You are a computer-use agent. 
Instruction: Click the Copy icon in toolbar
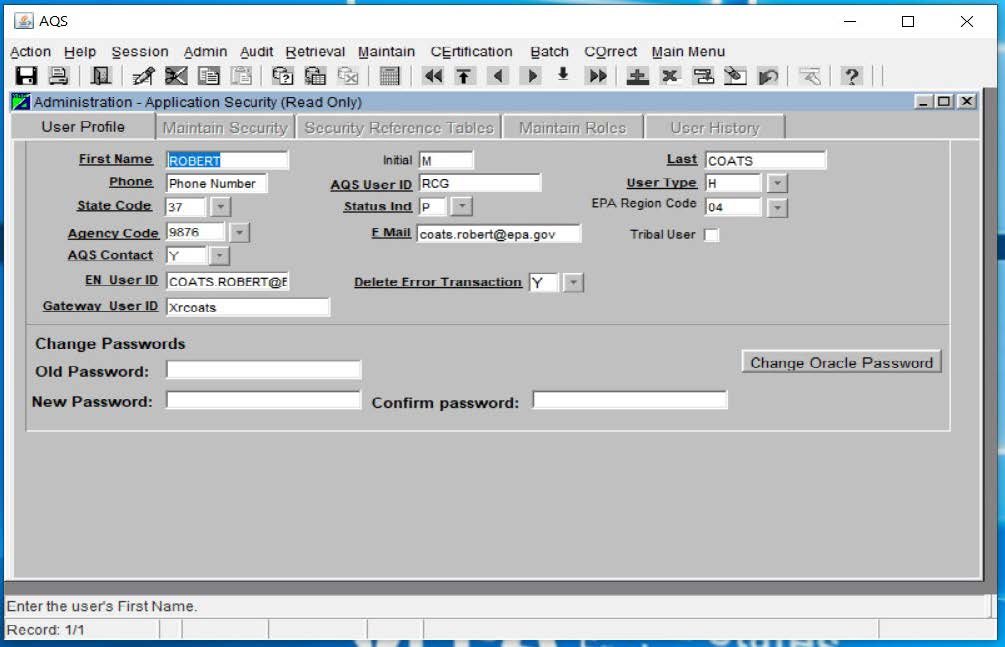pyautogui.click(x=208, y=76)
